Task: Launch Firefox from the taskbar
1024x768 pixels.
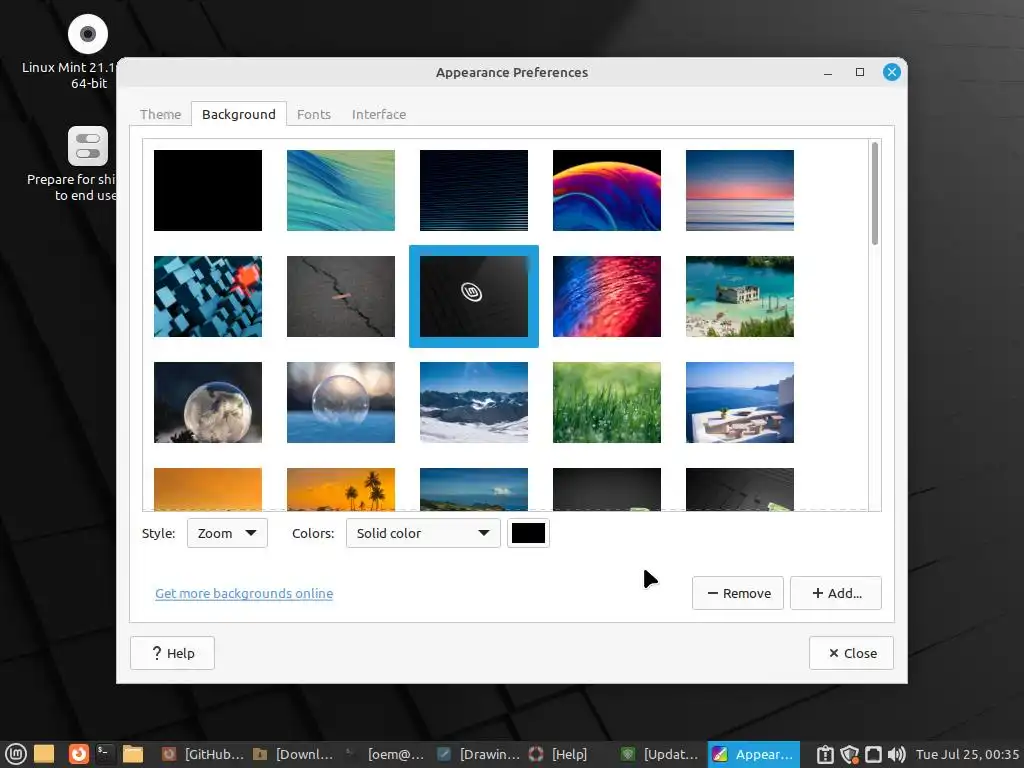Action: pyautogui.click(x=79, y=754)
